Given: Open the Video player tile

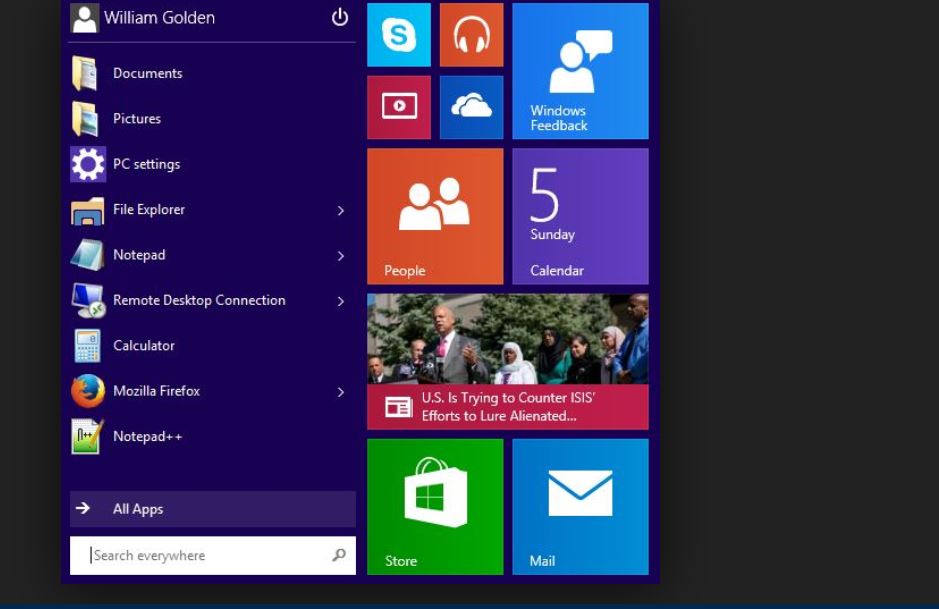Looking at the screenshot, I should [399, 107].
